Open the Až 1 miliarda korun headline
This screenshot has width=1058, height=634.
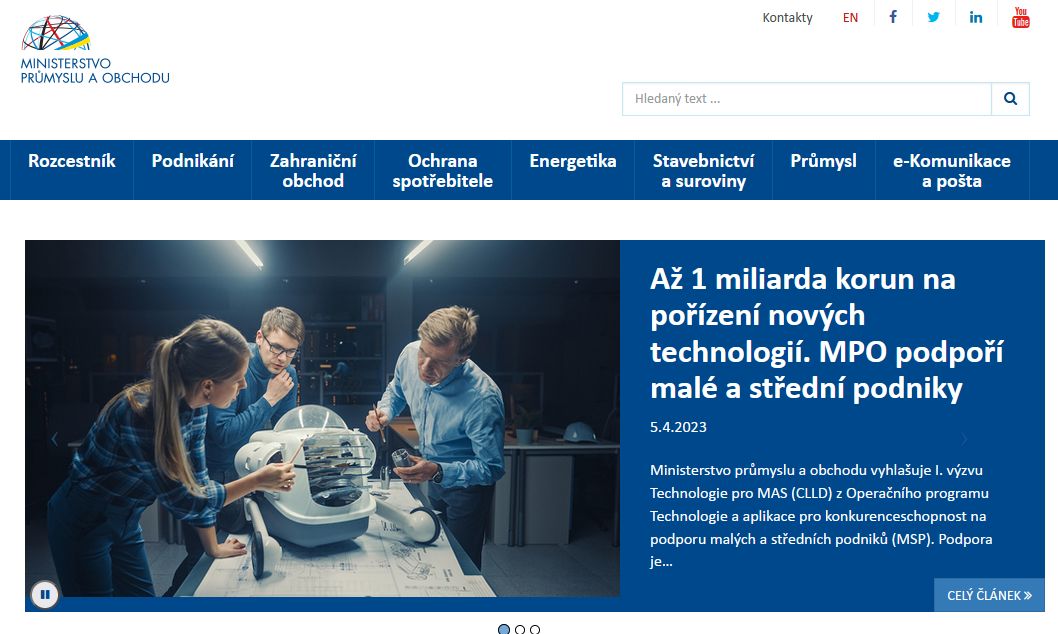click(x=827, y=333)
